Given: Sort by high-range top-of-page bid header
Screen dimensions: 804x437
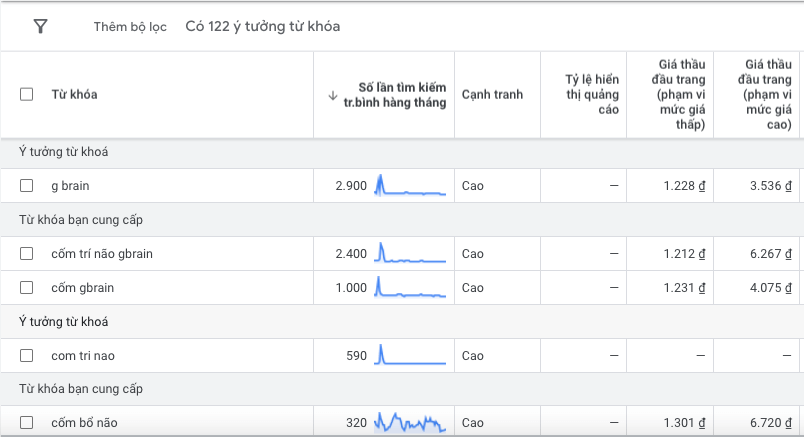Looking at the screenshot, I should [x=765, y=94].
